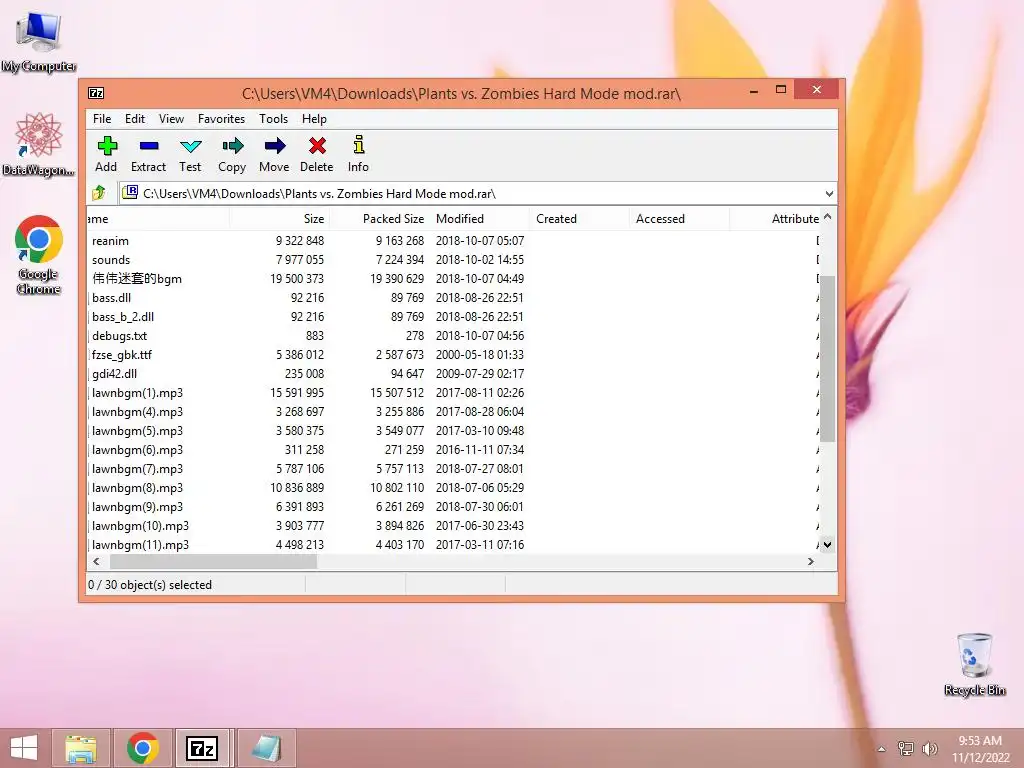The height and width of the screenshot is (768, 1024).
Task: Select the 伟伟迷套的bgm folder
Action: (x=453, y=279)
